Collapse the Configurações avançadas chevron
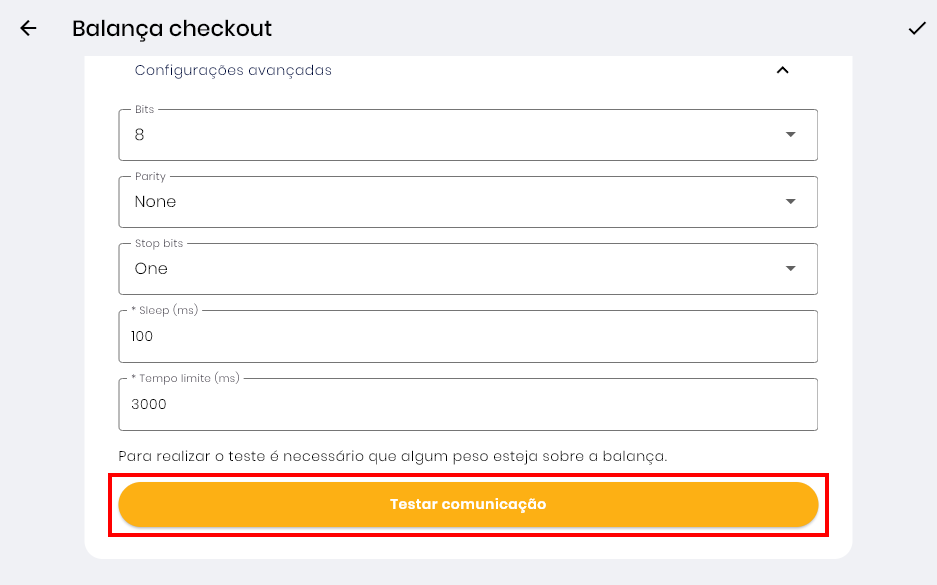 783,70
